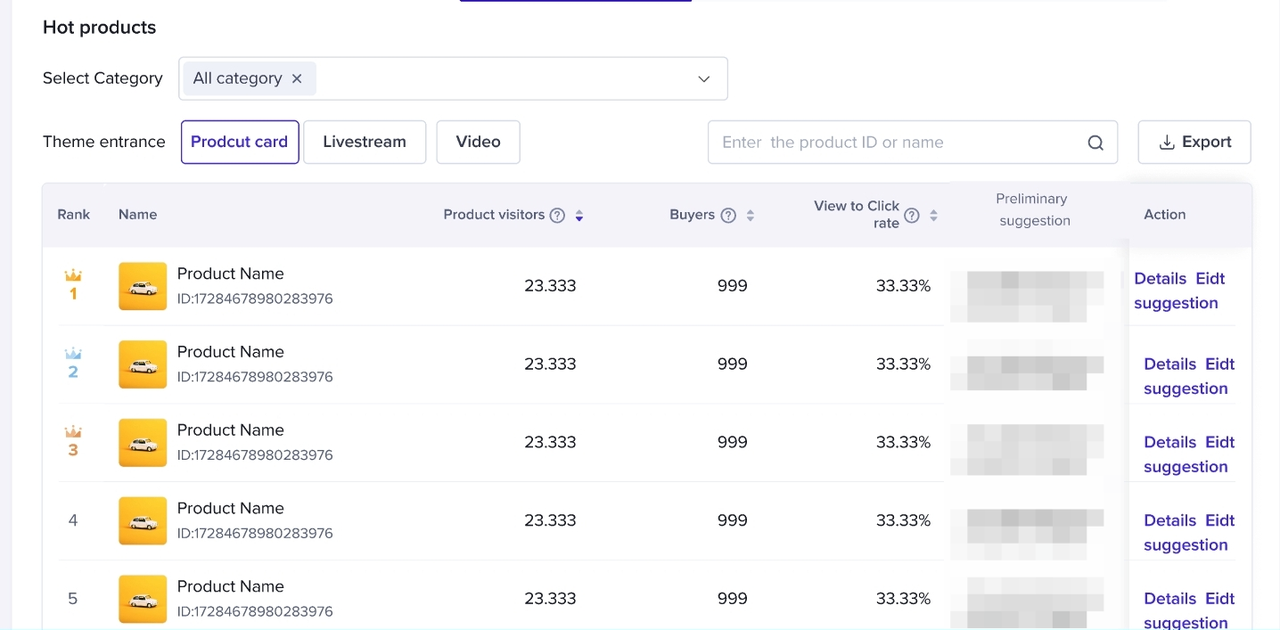Open Details for rank 1 product
The image size is (1280, 630).
pyautogui.click(x=1160, y=278)
